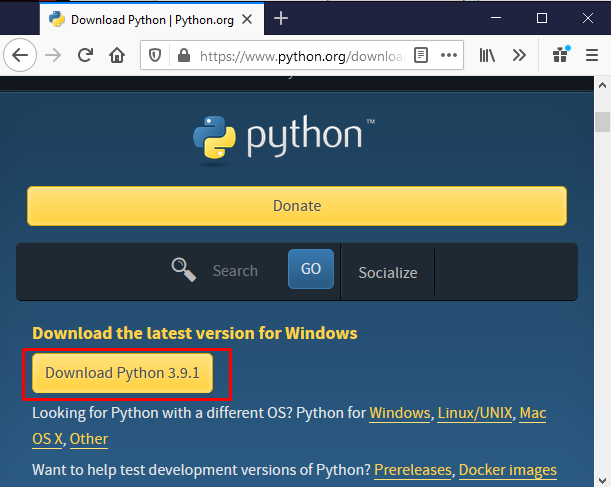
Task: Click the forward navigation arrow
Action: click(53, 56)
